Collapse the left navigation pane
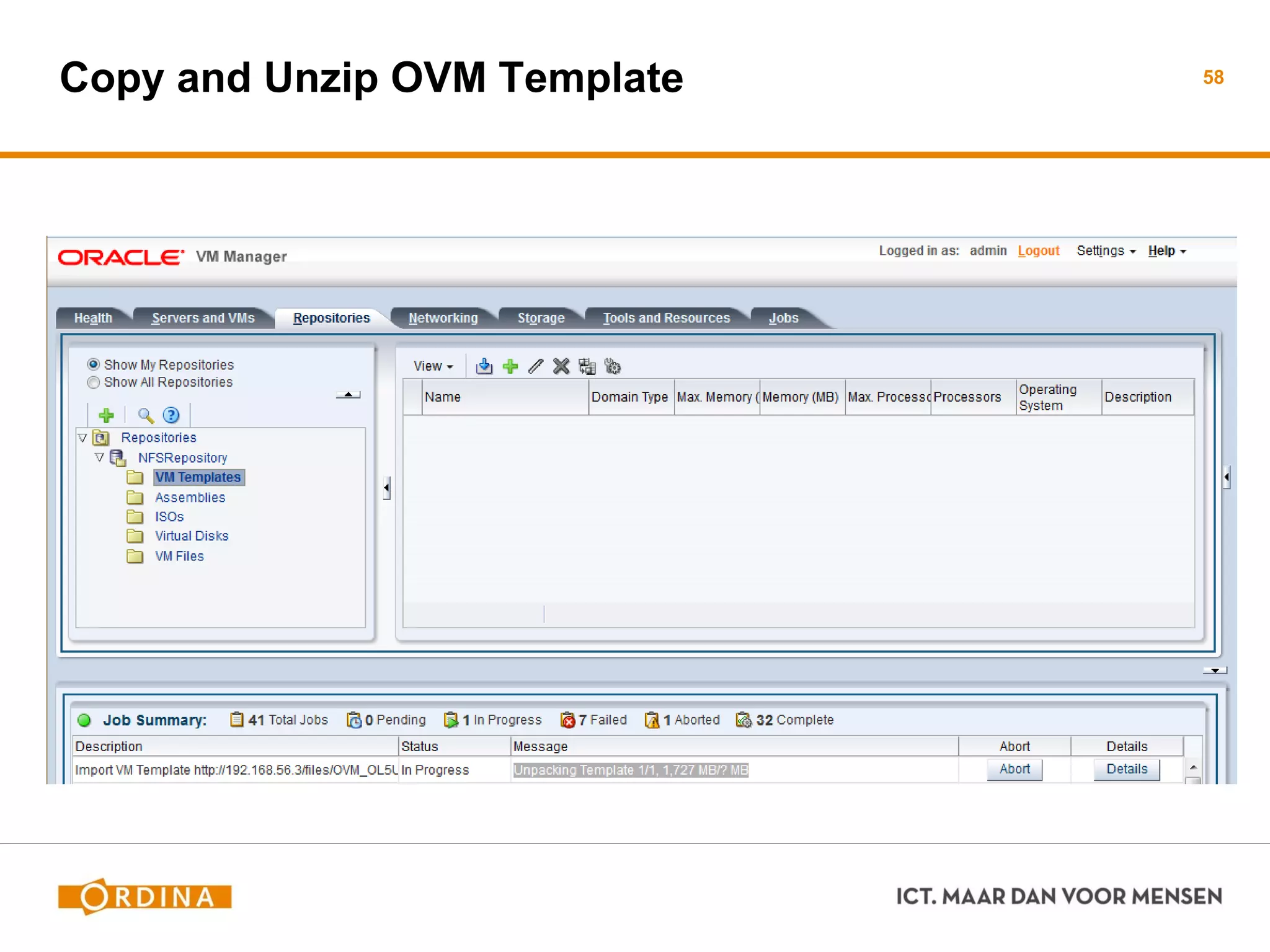Viewport: 1270px width, 952px height. pos(386,488)
